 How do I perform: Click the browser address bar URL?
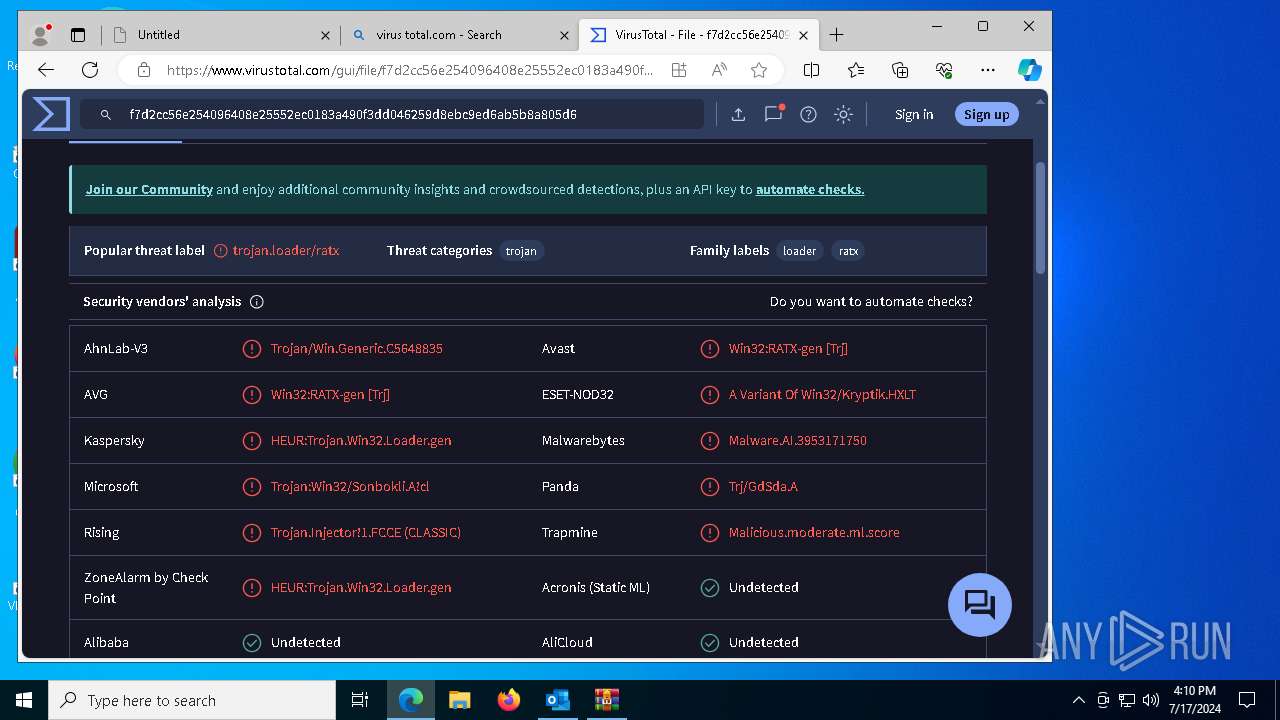[410, 70]
